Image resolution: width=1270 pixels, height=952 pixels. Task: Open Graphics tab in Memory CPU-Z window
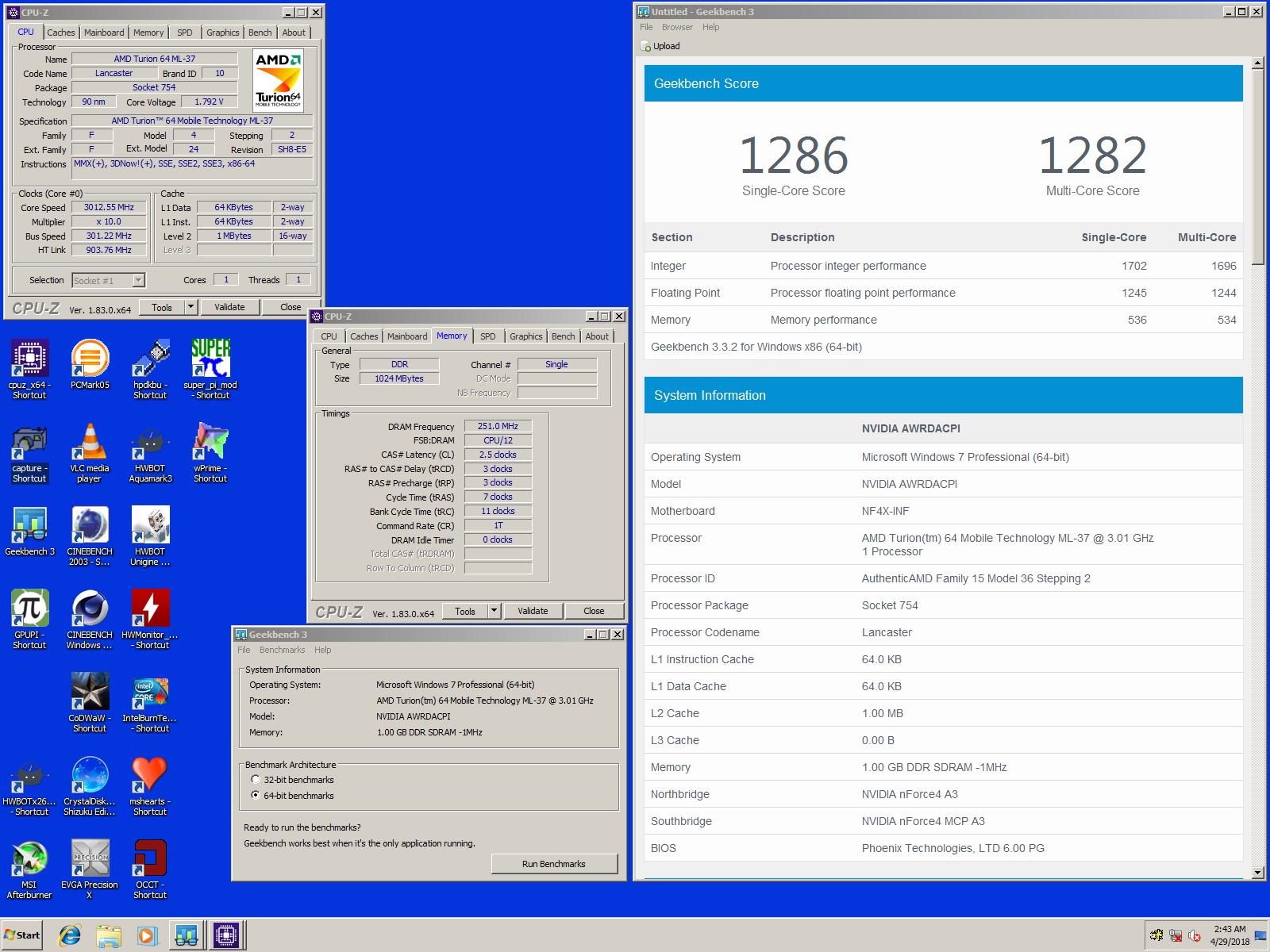[525, 336]
